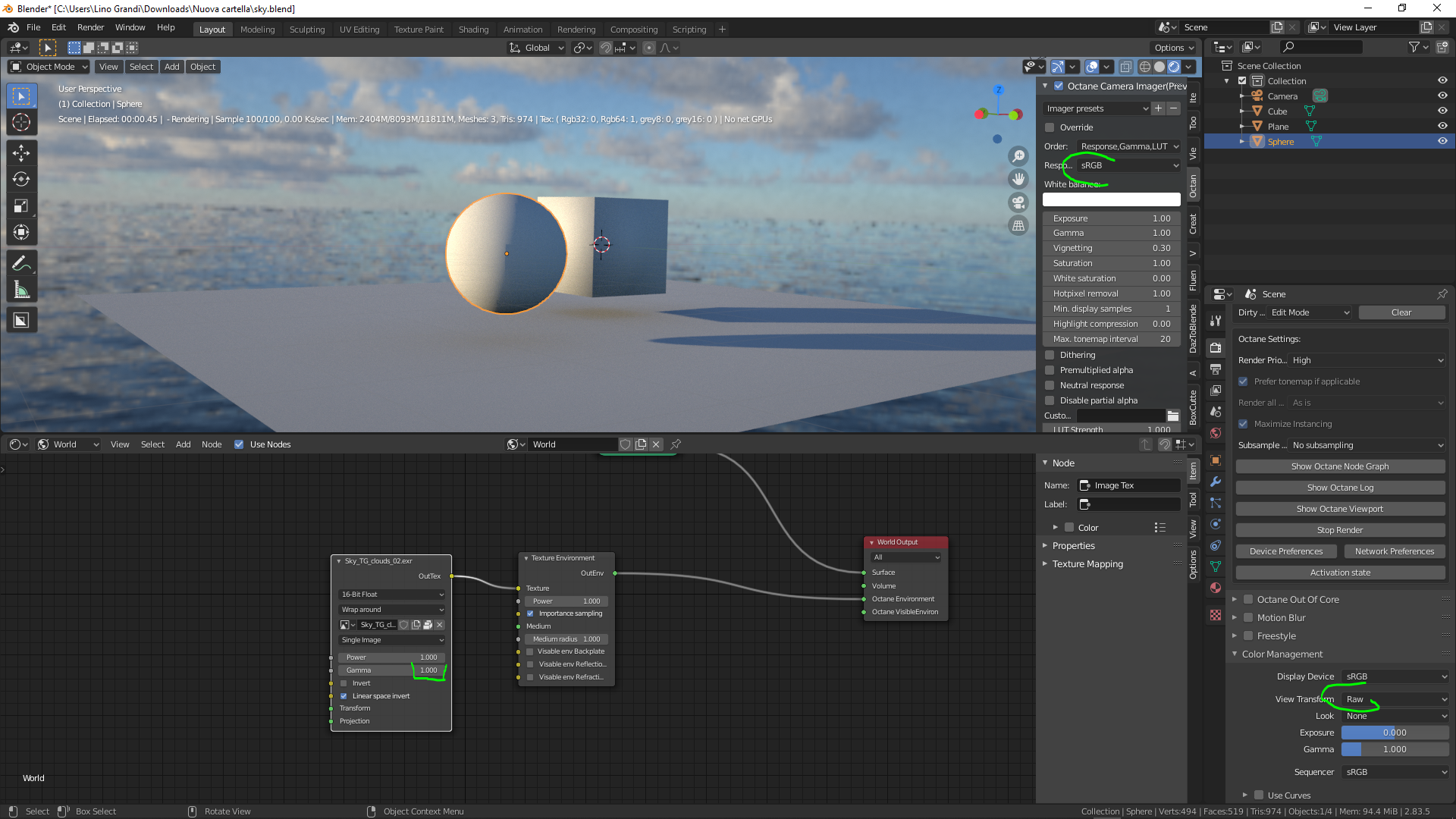The image size is (1456, 819).
Task: Click the camera view icon in viewport
Action: (1018, 202)
